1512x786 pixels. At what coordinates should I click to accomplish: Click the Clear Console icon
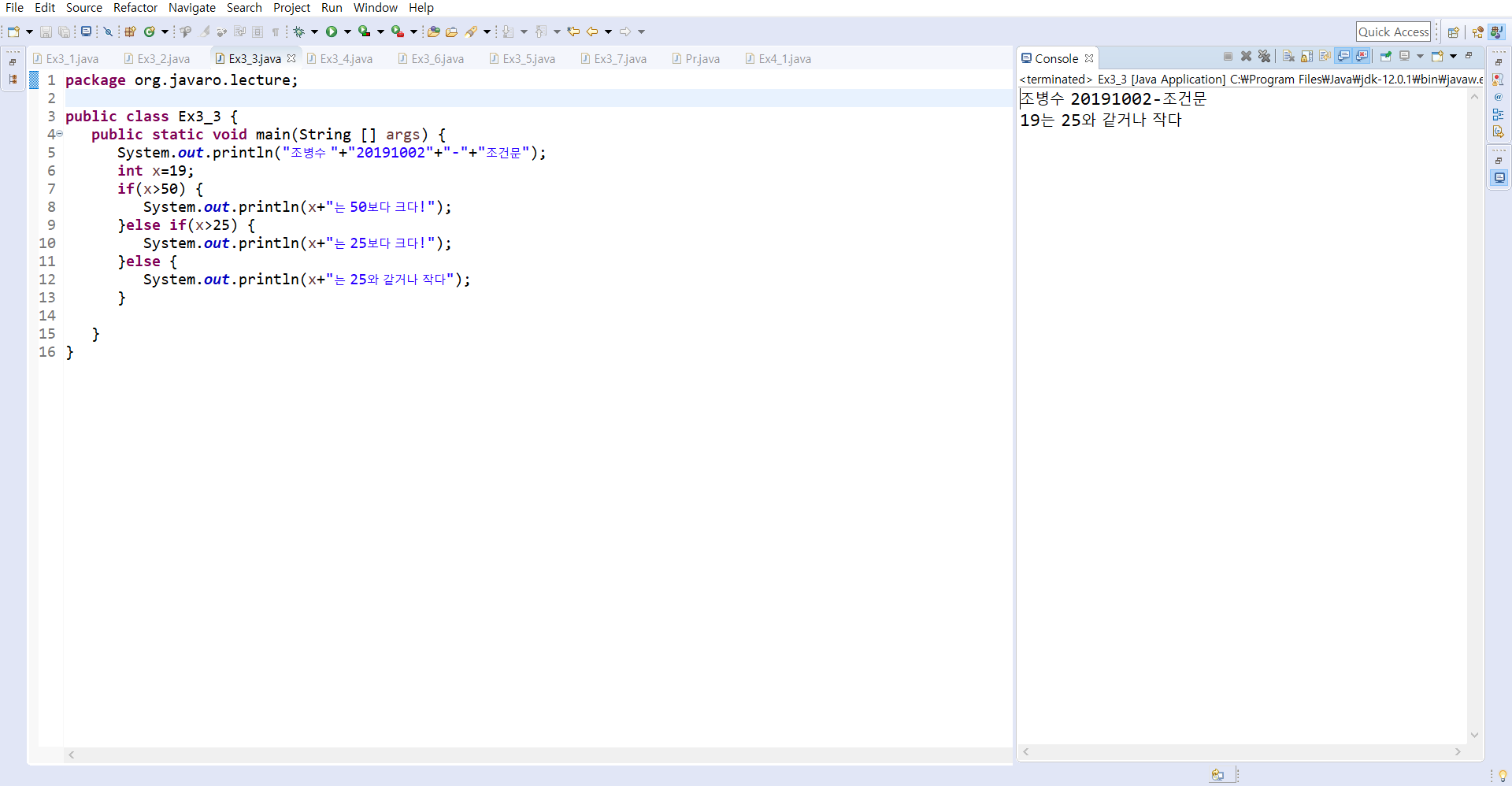coord(1288,56)
